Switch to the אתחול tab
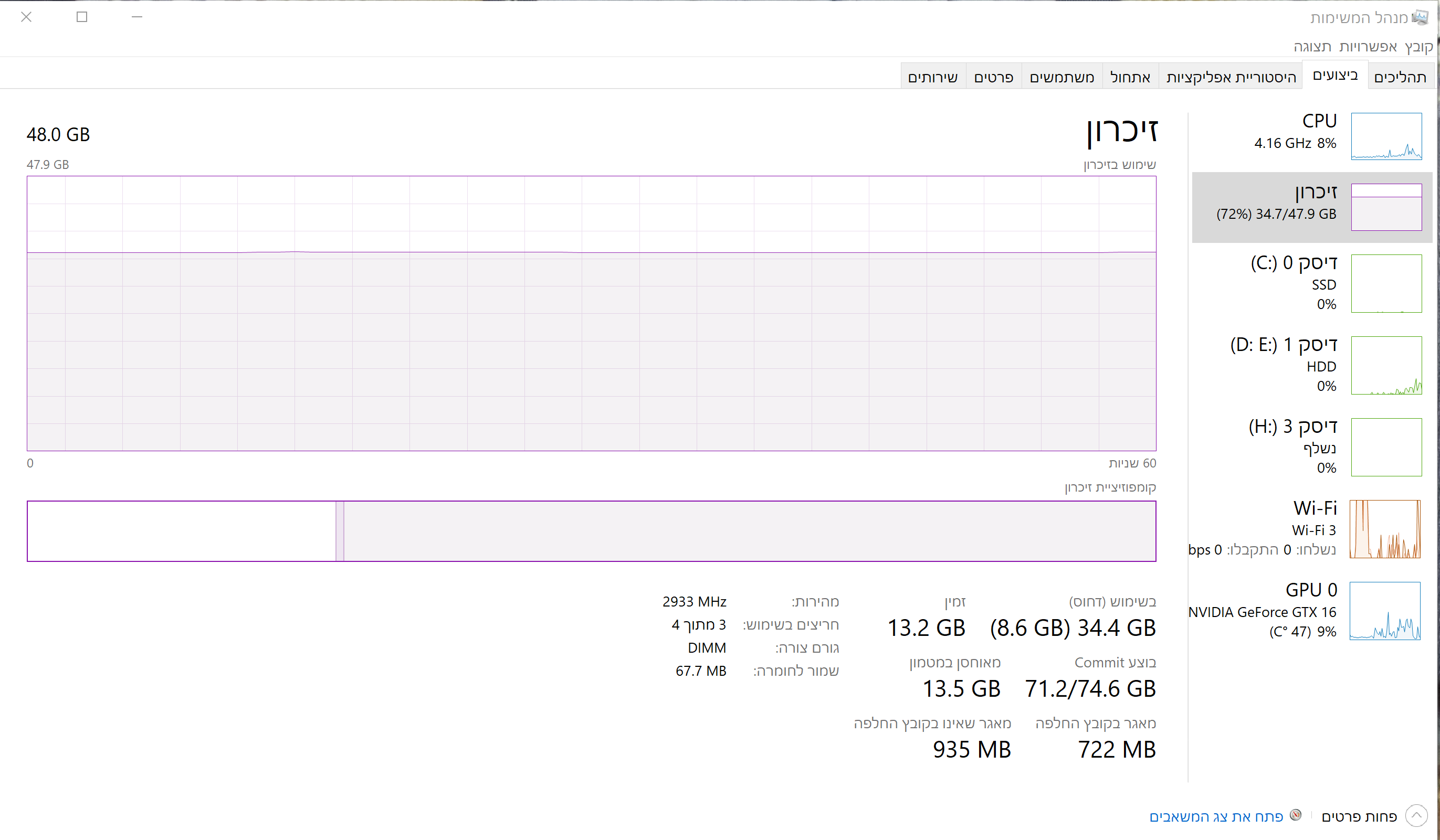The width and height of the screenshot is (1440, 840). click(x=1130, y=77)
